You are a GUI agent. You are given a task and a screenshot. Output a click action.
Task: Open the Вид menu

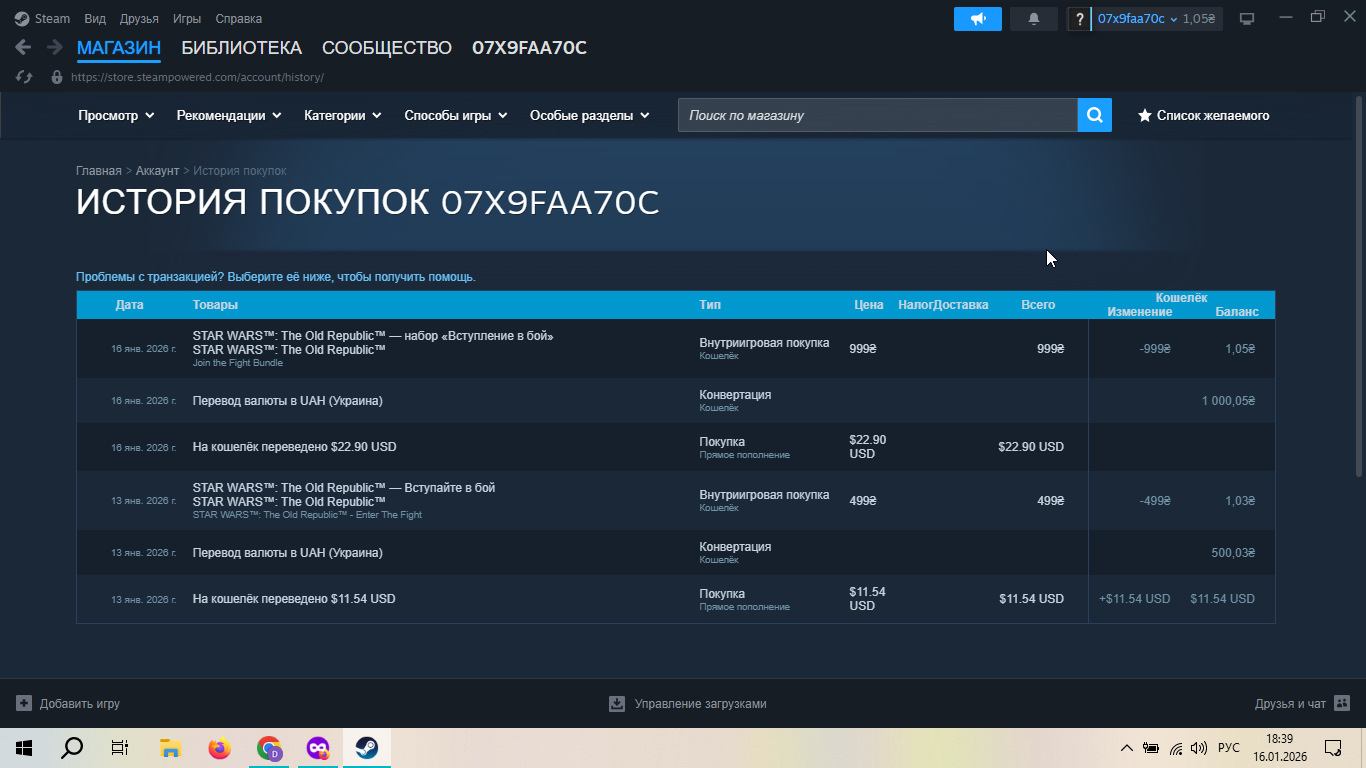(x=95, y=19)
